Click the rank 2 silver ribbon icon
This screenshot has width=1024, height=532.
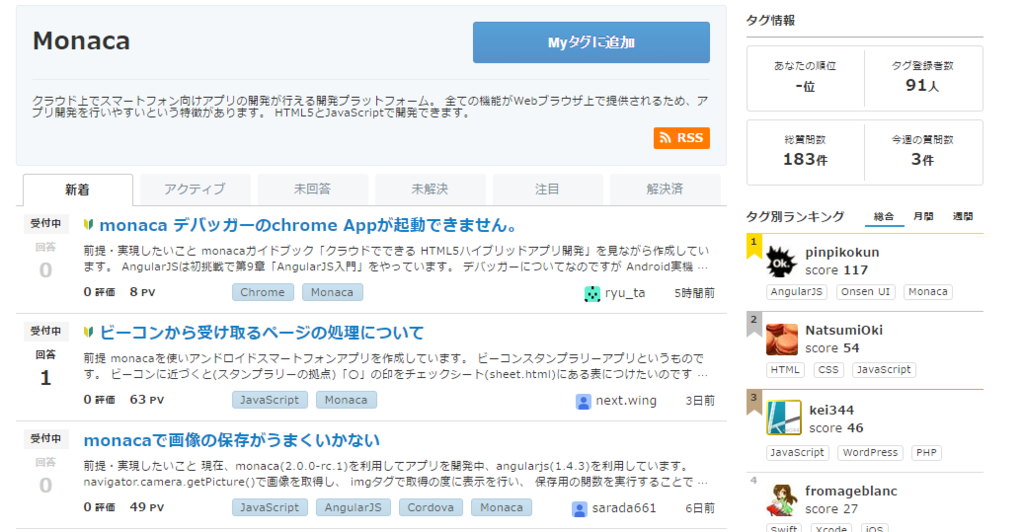(x=754, y=325)
